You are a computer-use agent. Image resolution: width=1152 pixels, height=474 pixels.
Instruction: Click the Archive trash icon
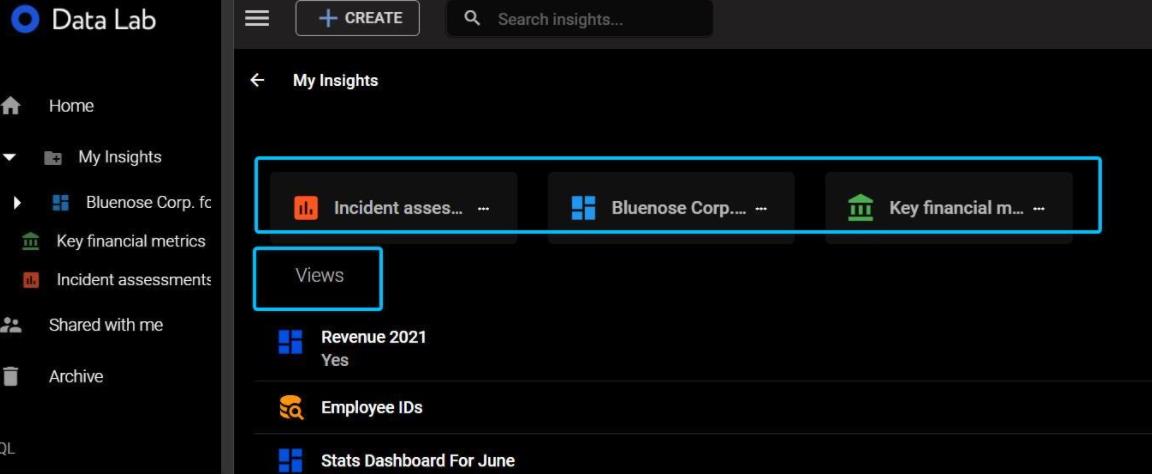click(x=10, y=376)
